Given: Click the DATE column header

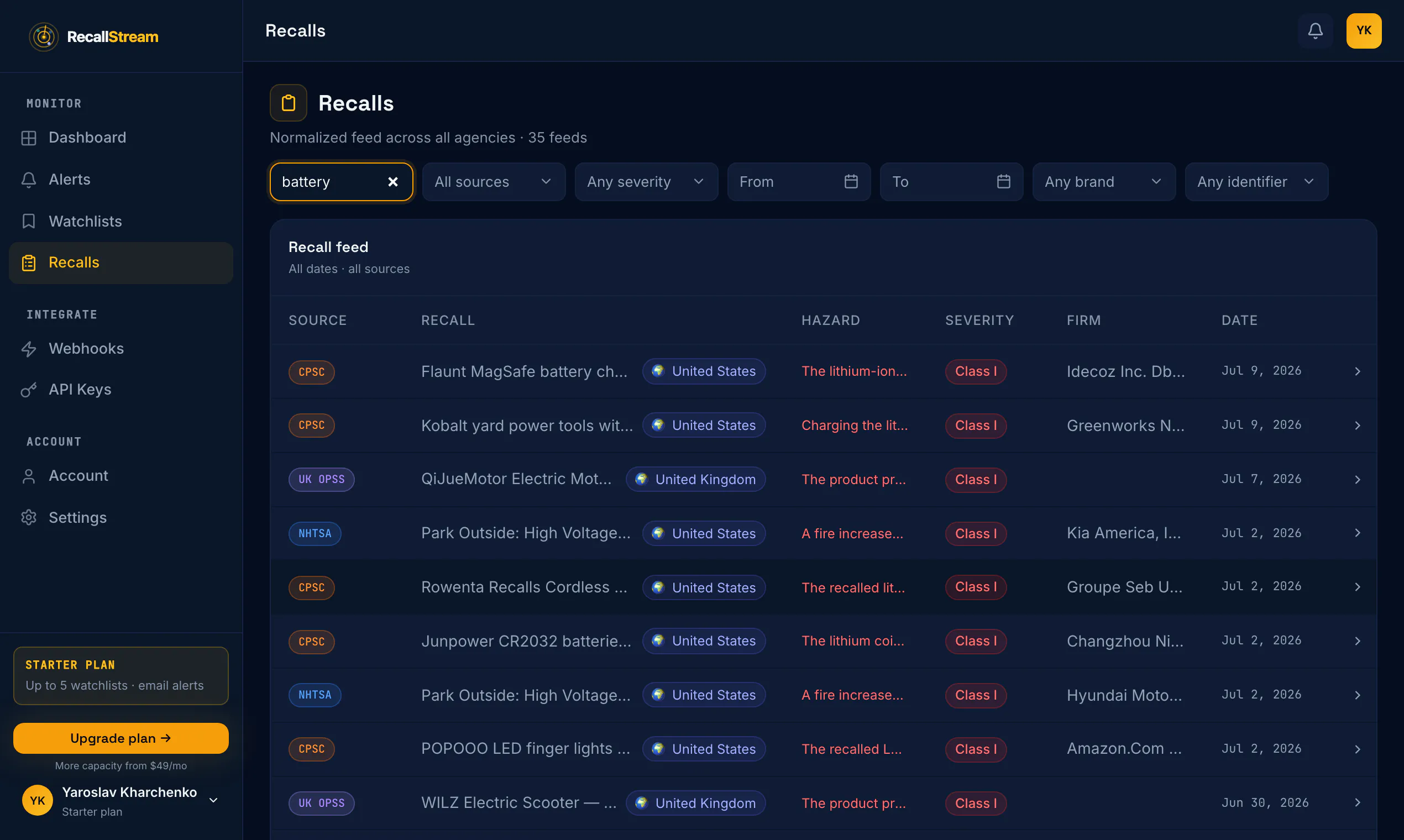Looking at the screenshot, I should click(x=1239, y=321).
